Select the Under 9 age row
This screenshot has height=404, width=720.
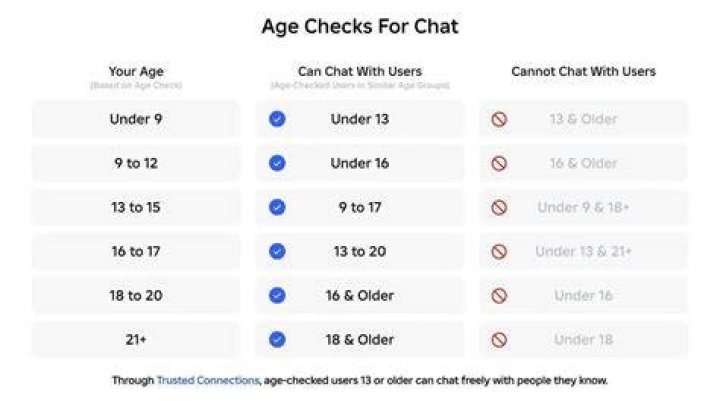point(136,119)
